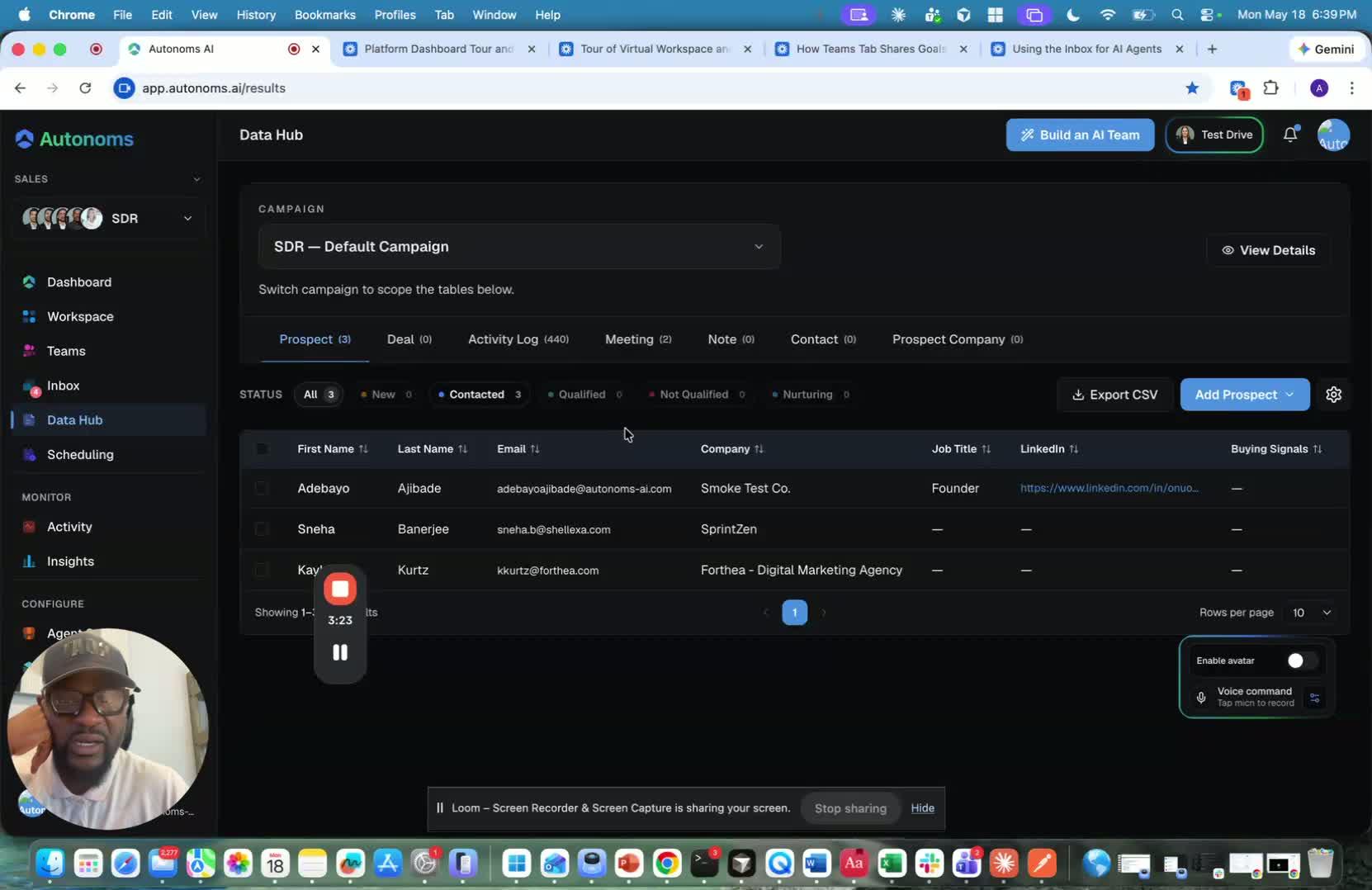Select the Adebayo row checkbox
The width and height of the screenshot is (1372, 890).
point(262,488)
